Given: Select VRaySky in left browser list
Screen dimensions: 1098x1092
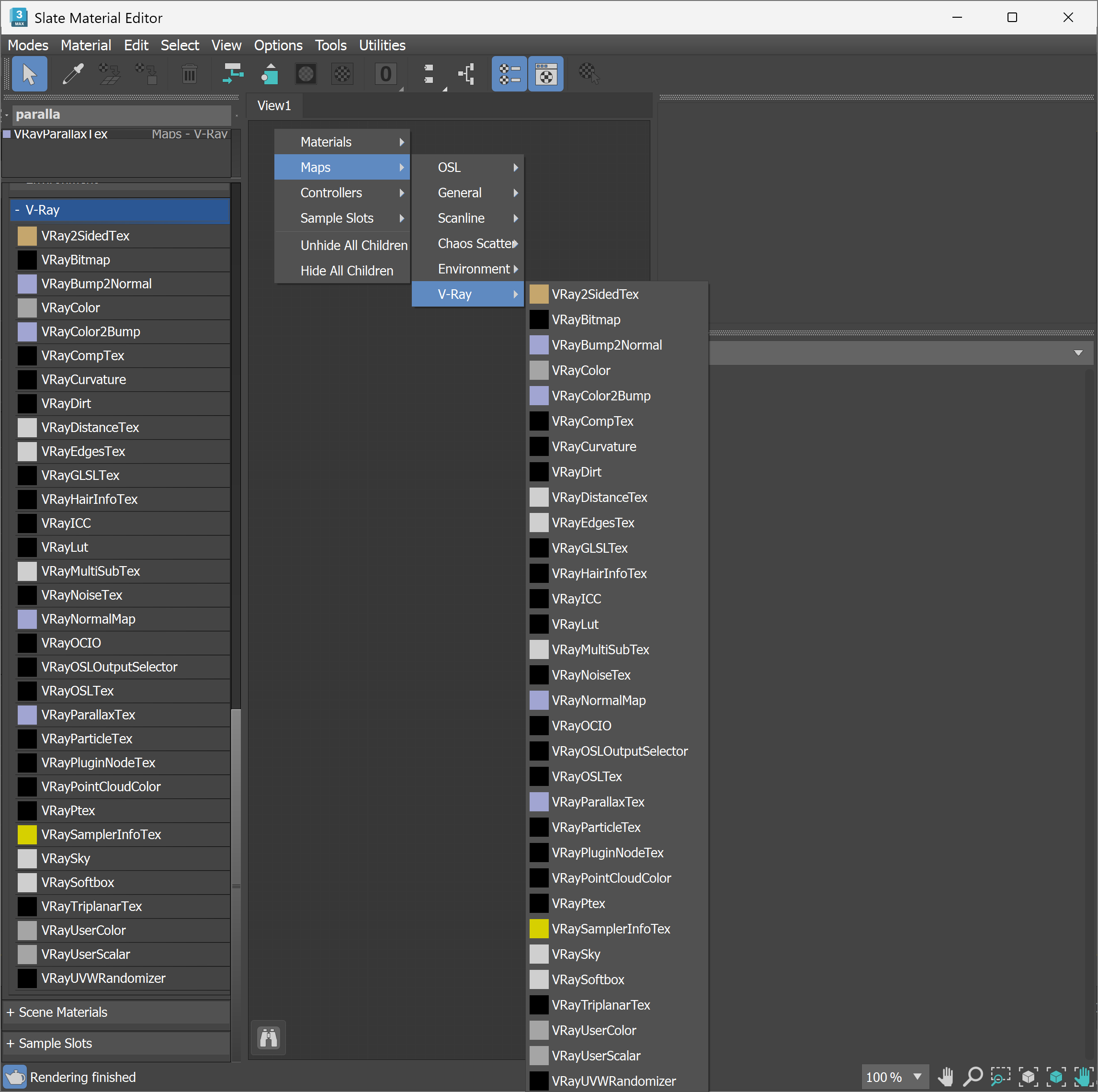Looking at the screenshot, I should [123, 858].
